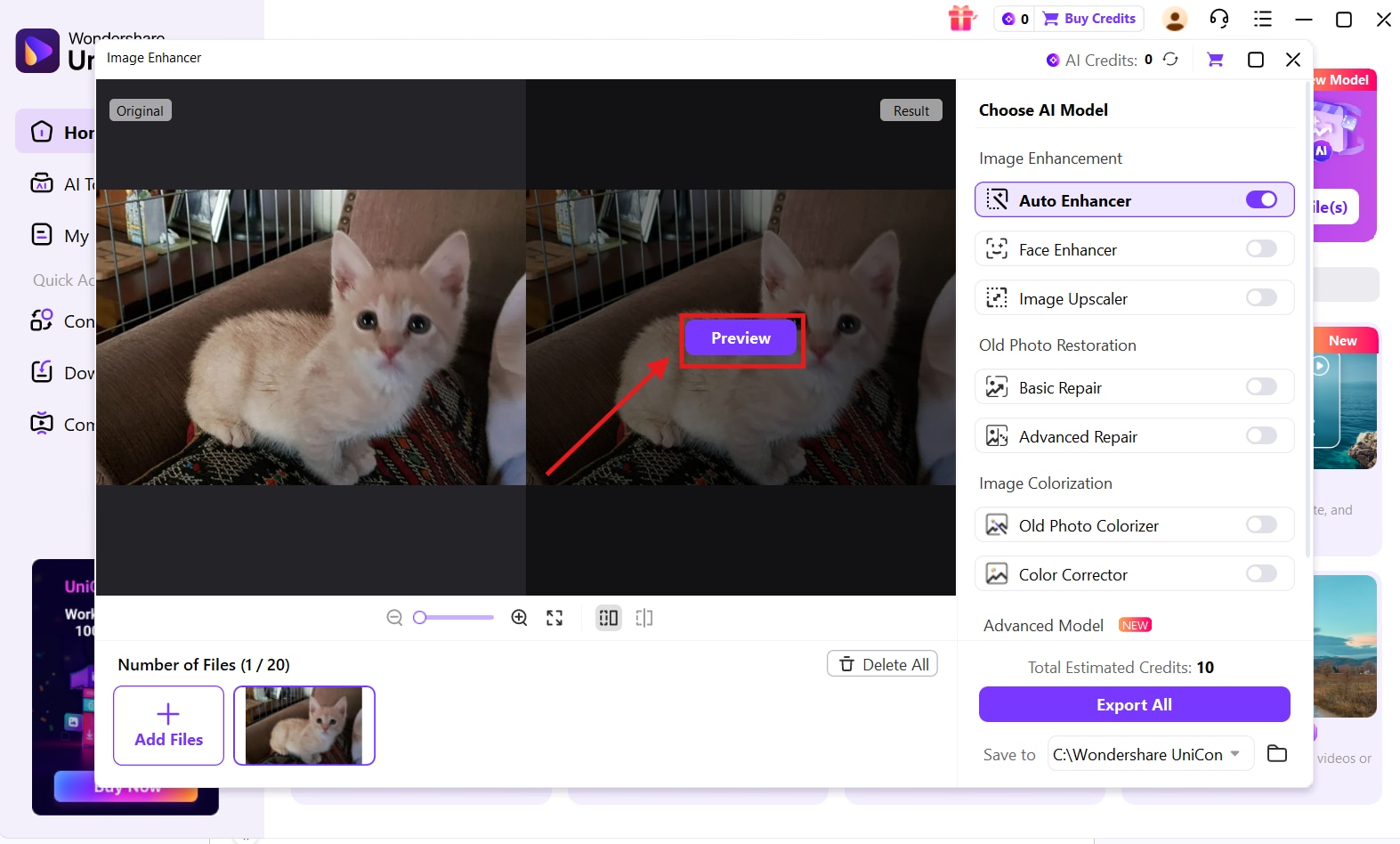Click the zoom slider handle

(420, 618)
